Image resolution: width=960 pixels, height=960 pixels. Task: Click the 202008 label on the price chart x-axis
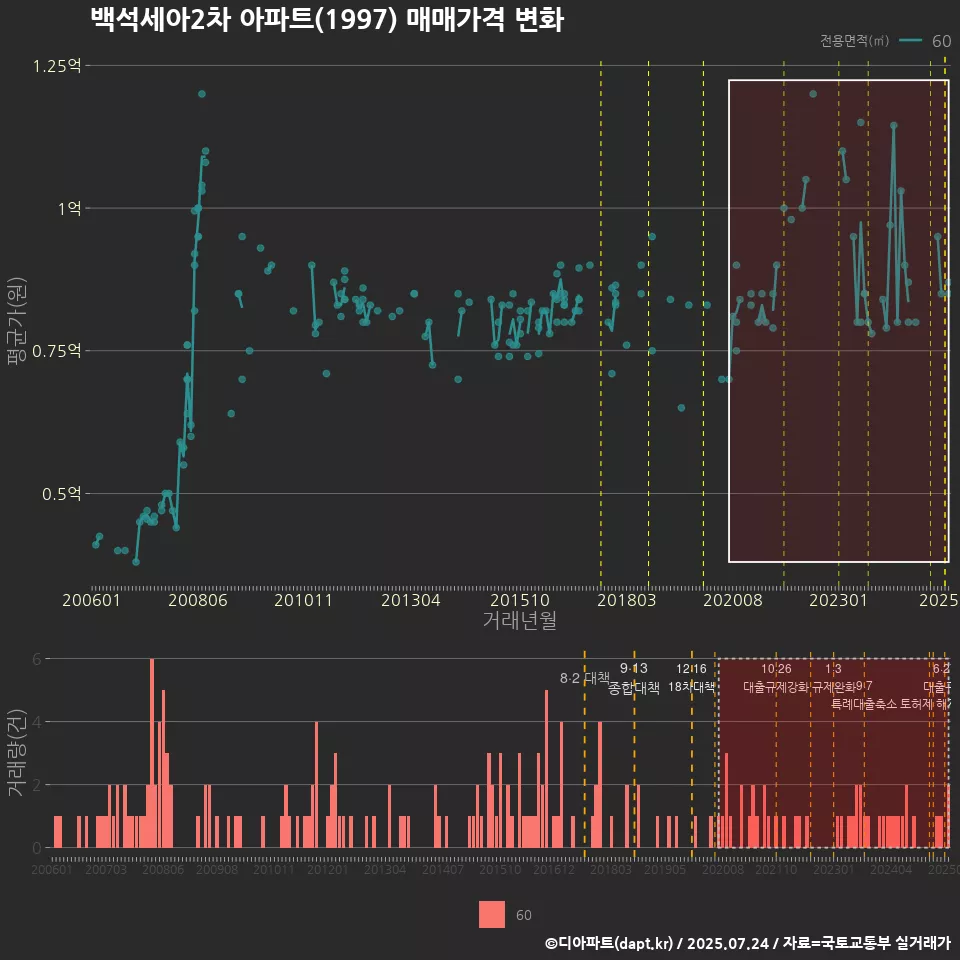tap(733, 600)
